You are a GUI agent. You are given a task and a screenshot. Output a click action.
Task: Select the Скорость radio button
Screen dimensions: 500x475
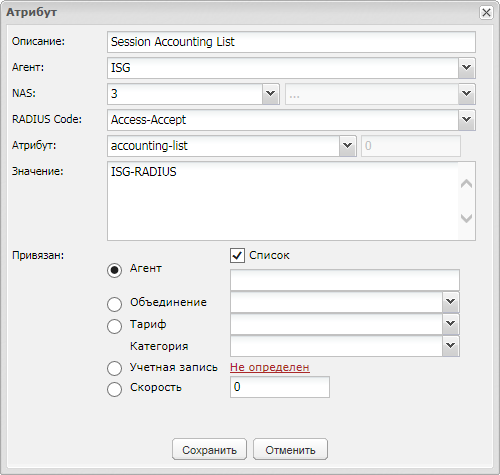(x=114, y=389)
